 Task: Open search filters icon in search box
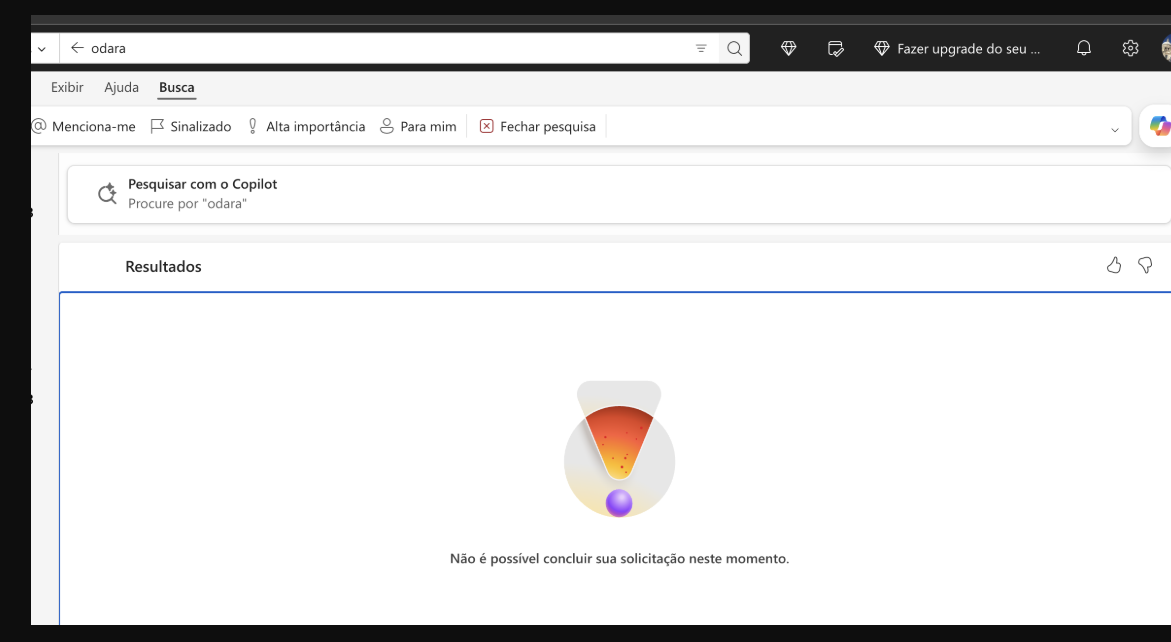(x=701, y=49)
